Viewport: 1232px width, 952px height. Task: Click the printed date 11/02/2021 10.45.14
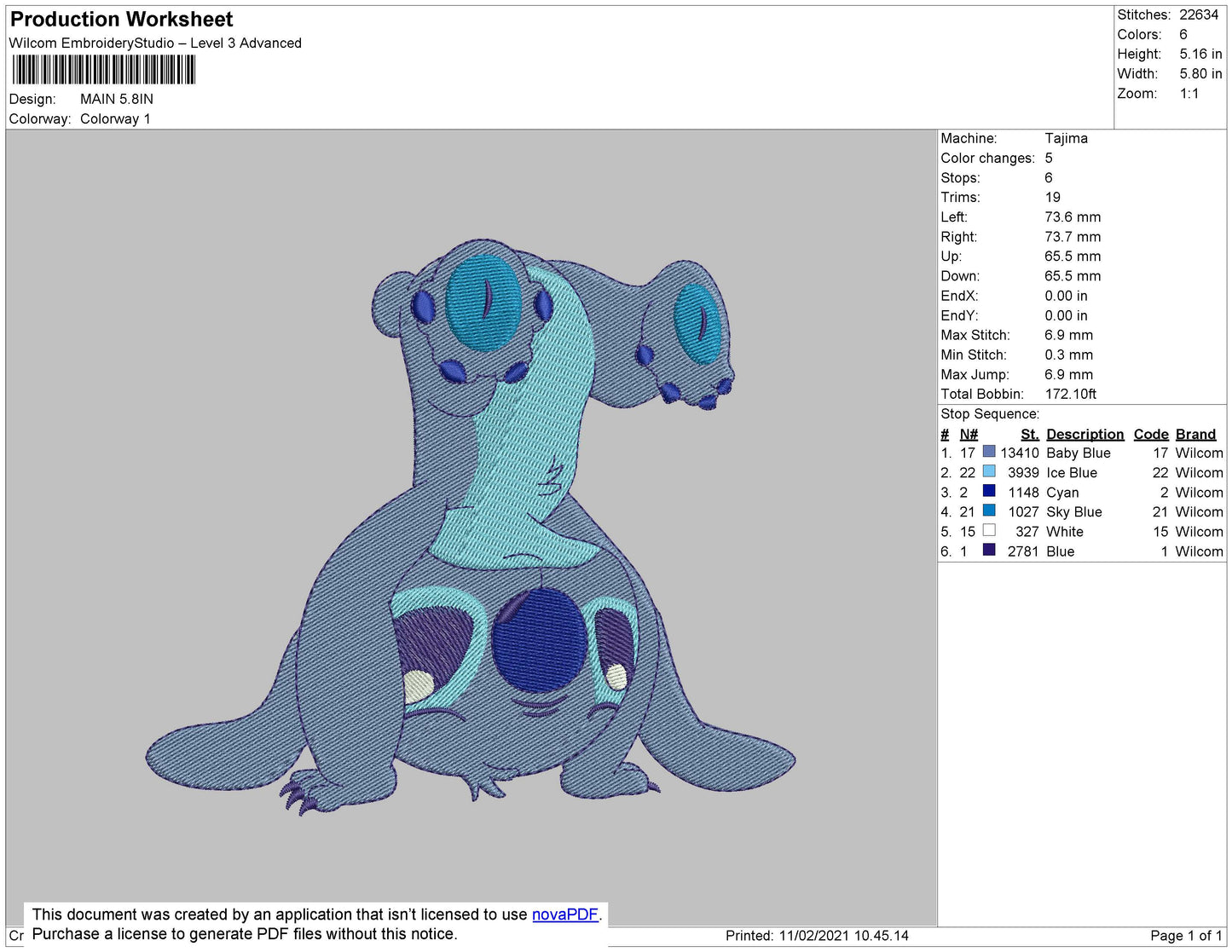pyautogui.click(x=843, y=936)
